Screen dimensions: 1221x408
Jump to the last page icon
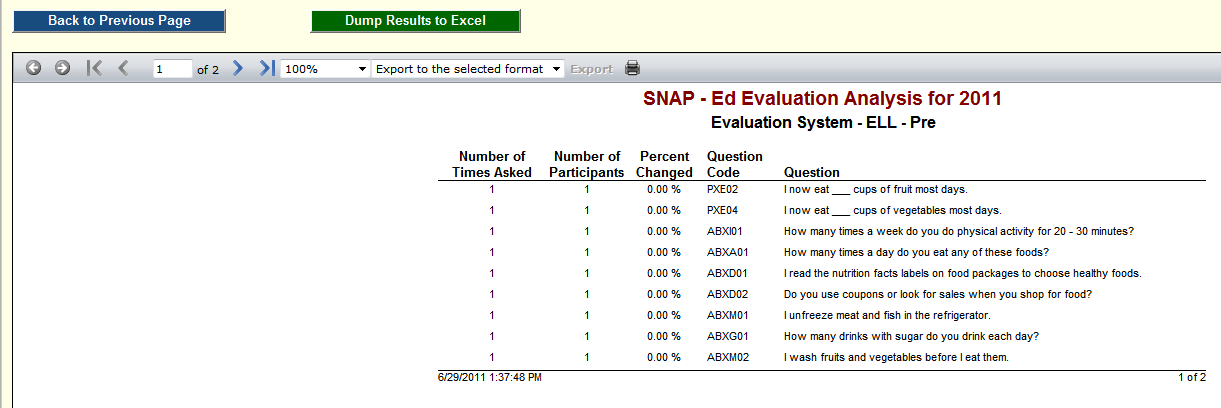click(266, 68)
